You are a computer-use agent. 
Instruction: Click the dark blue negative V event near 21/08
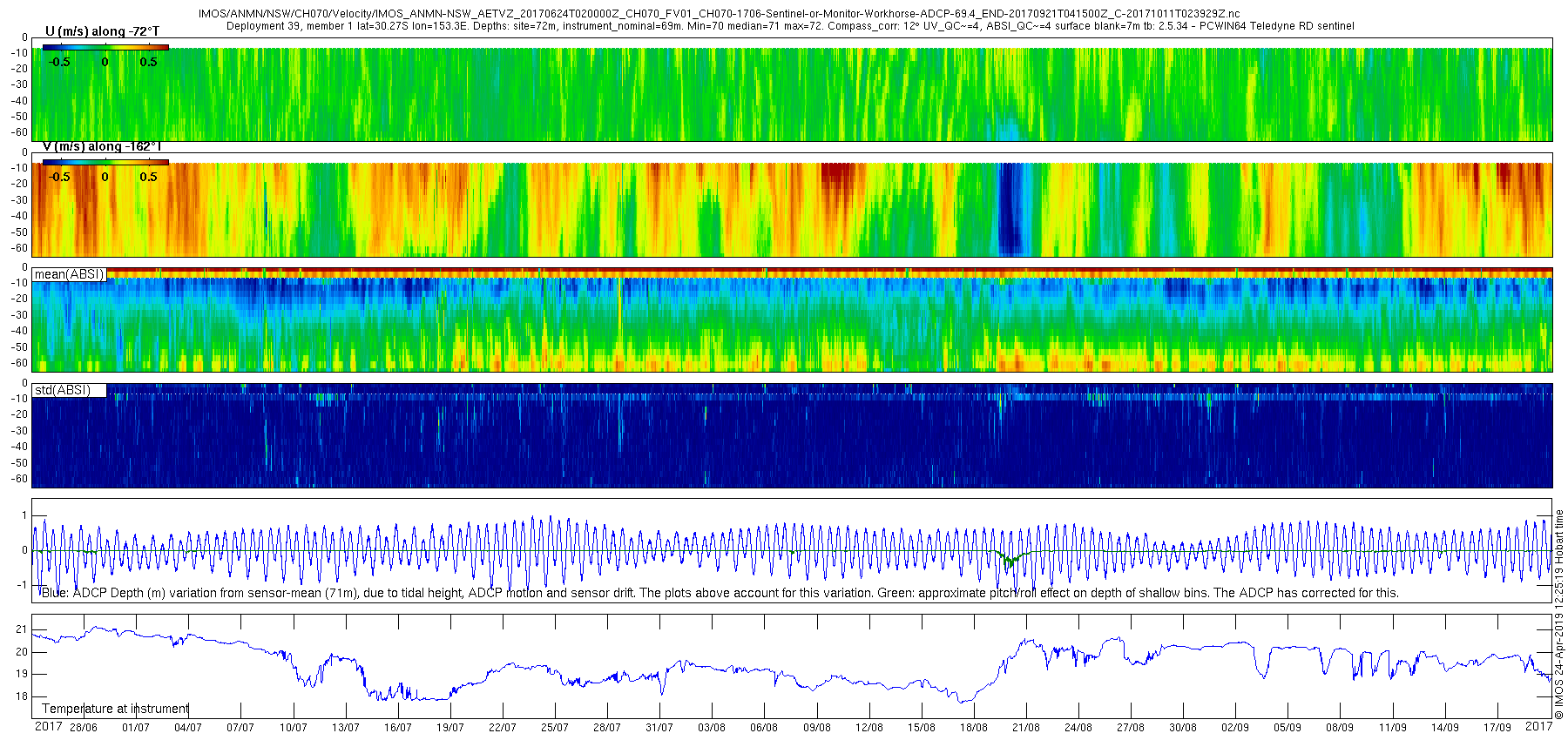tap(1010, 209)
